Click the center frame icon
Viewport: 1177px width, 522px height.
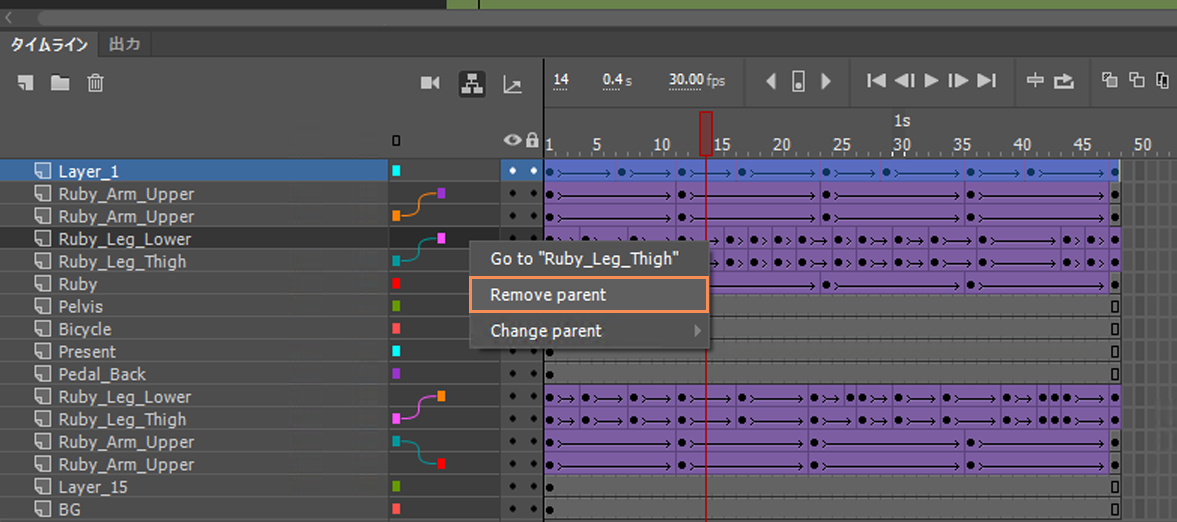click(1036, 81)
